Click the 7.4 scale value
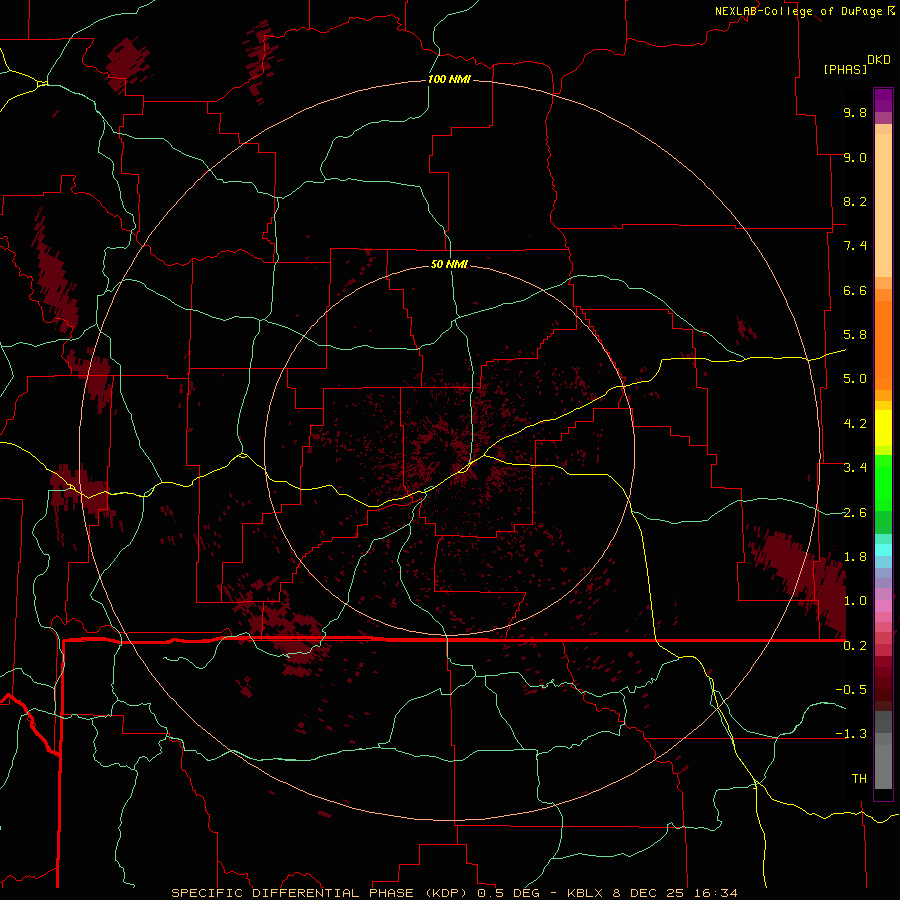 click(855, 246)
